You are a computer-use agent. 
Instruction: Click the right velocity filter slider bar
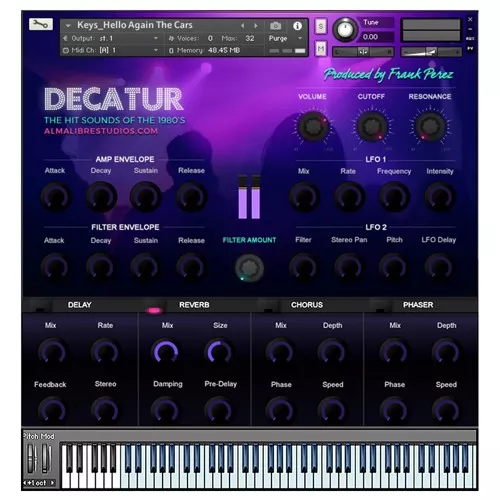click(x=256, y=197)
